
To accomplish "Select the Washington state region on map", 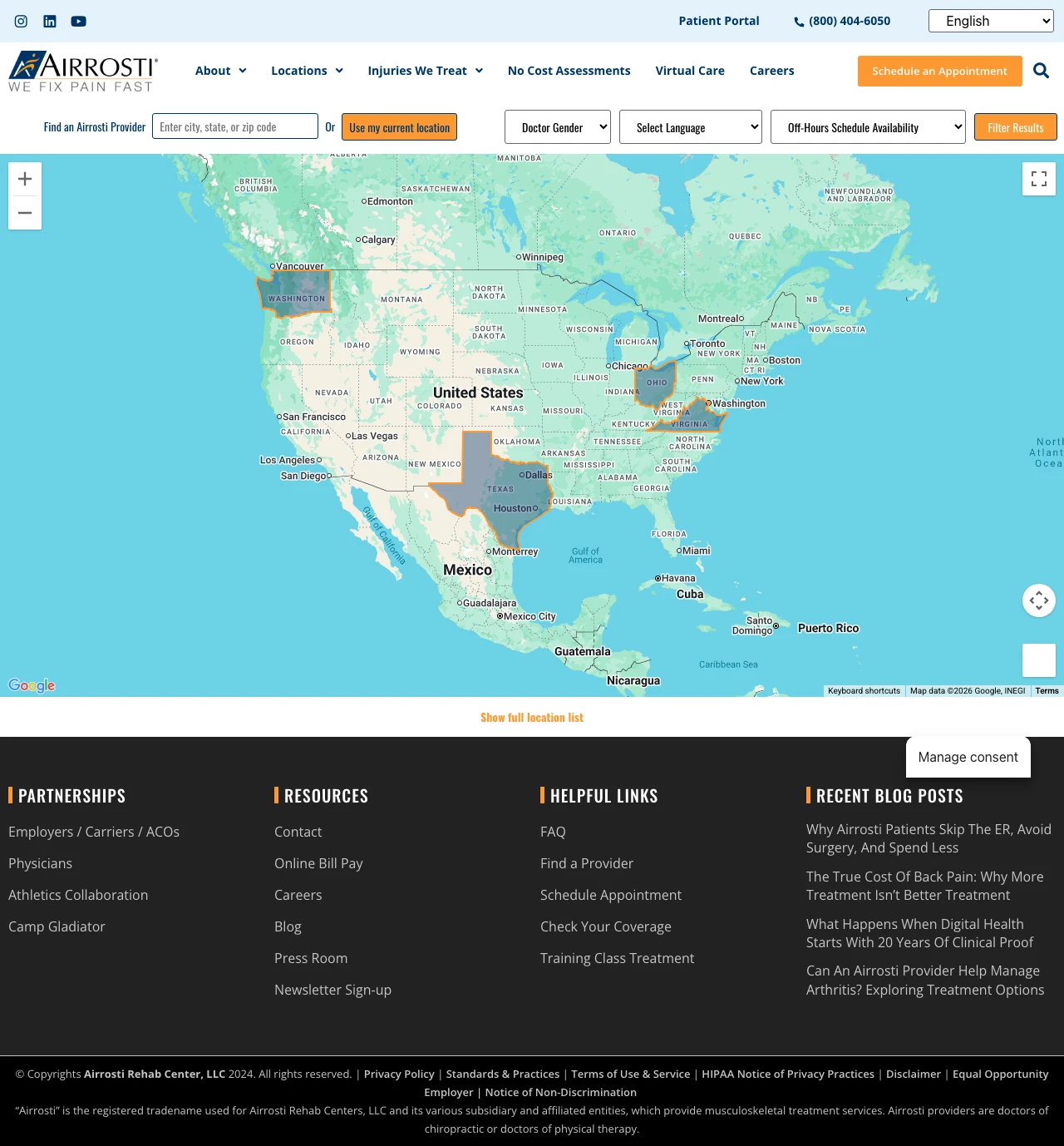I will [x=295, y=293].
